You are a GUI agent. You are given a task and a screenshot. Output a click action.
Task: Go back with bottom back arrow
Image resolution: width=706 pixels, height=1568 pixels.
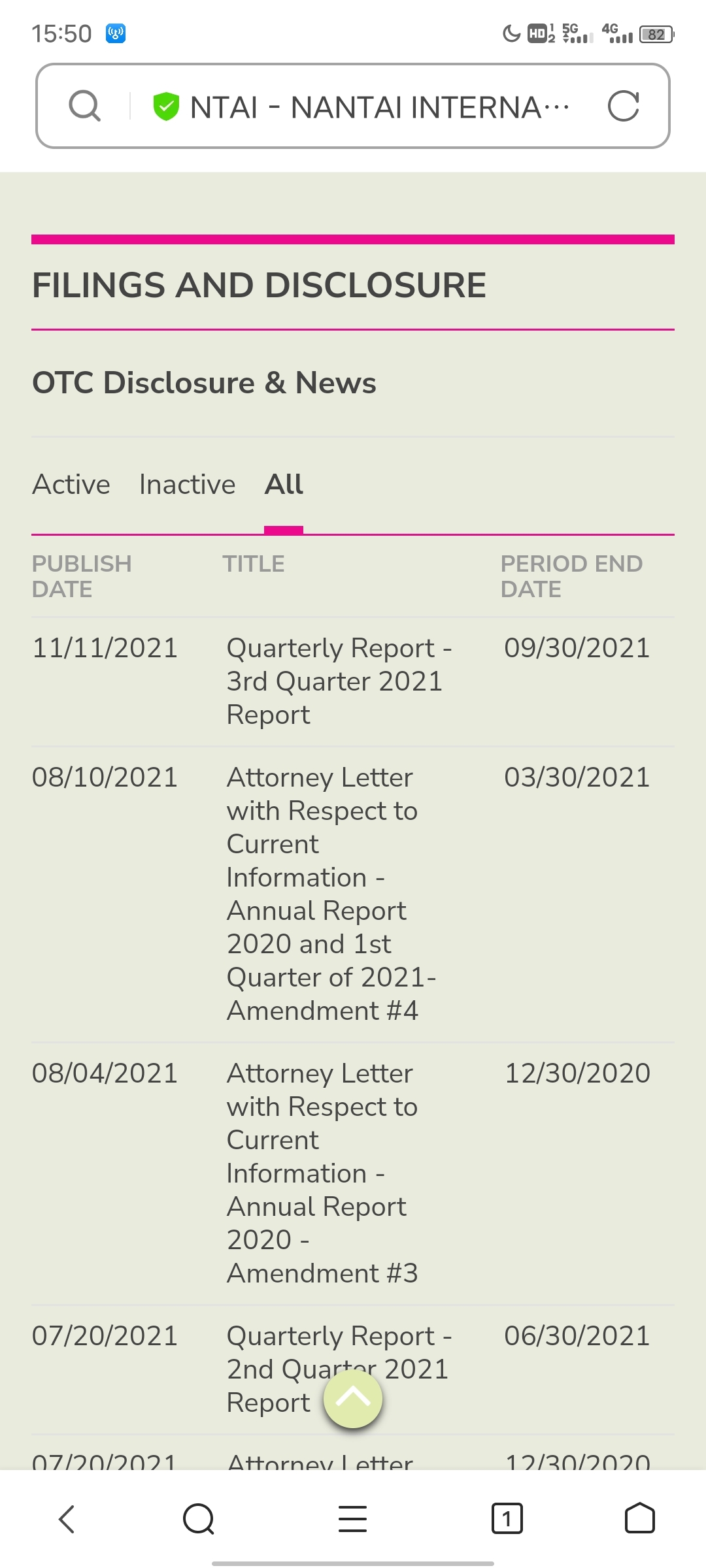(x=67, y=1519)
